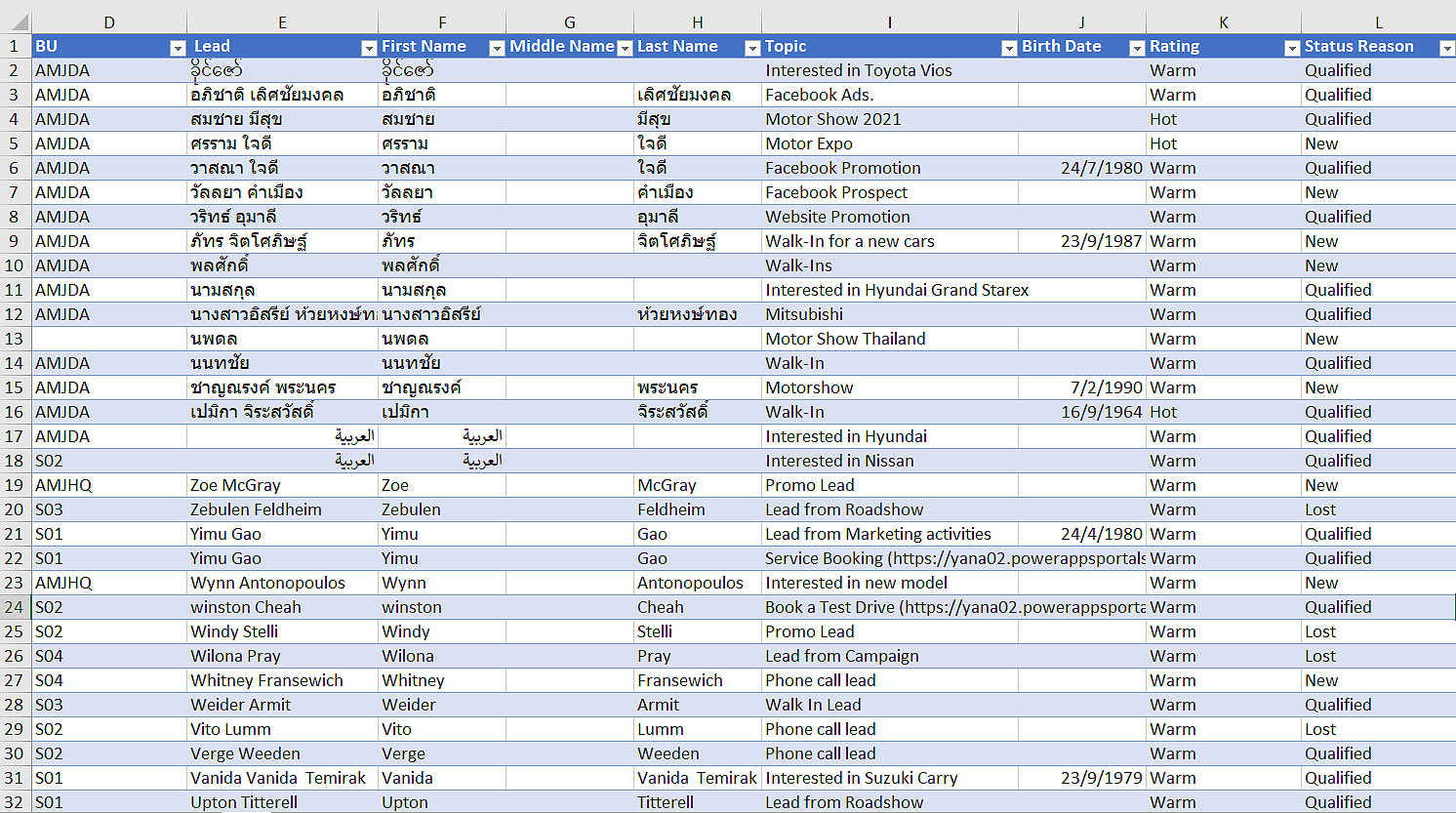1456x813 pixels.
Task: Click the 'Motorshow' topic cell
Action: coord(889,387)
